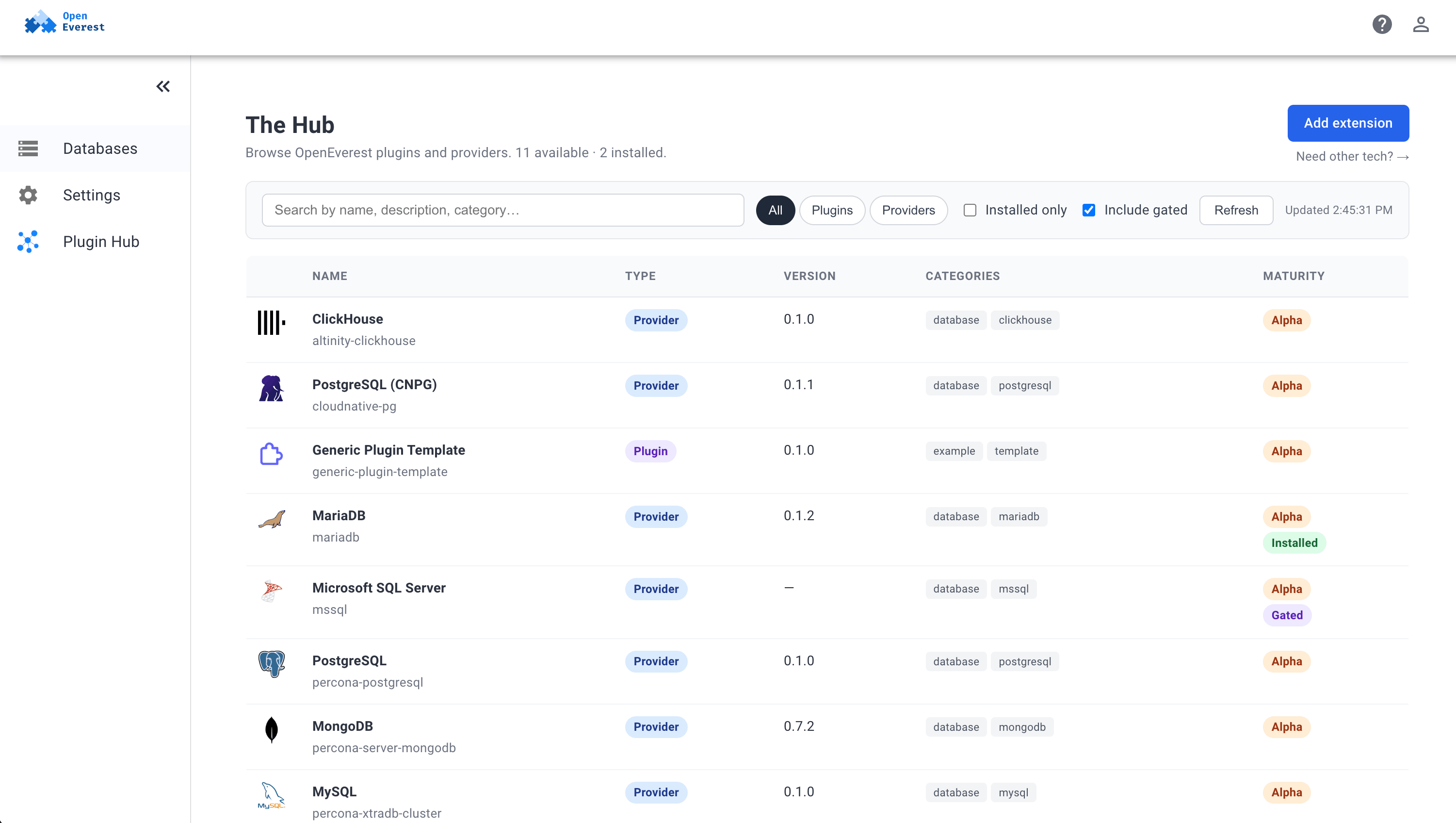
Task: Open the ClickHouse extension name
Action: click(x=347, y=319)
